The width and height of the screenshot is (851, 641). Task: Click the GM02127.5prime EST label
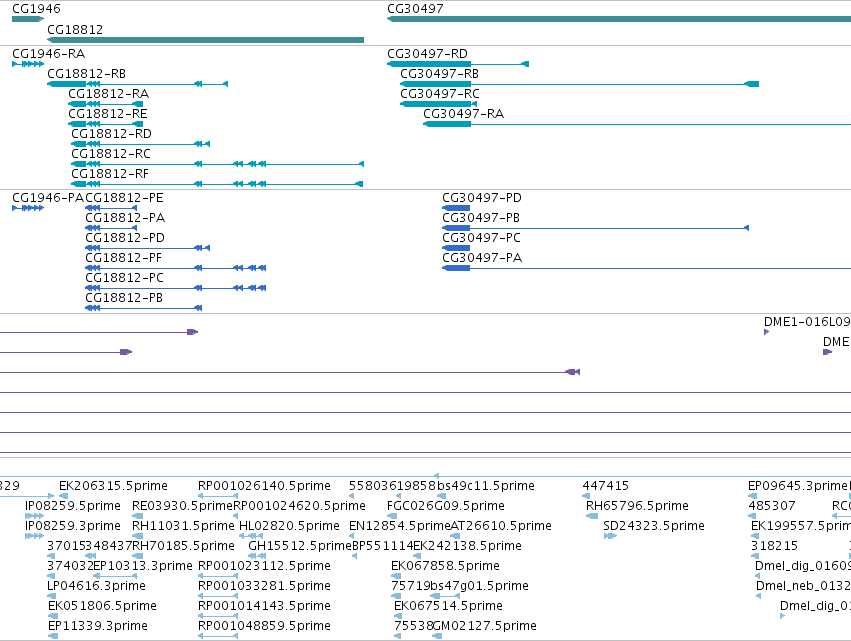pyautogui.click(x=485, y=626)
